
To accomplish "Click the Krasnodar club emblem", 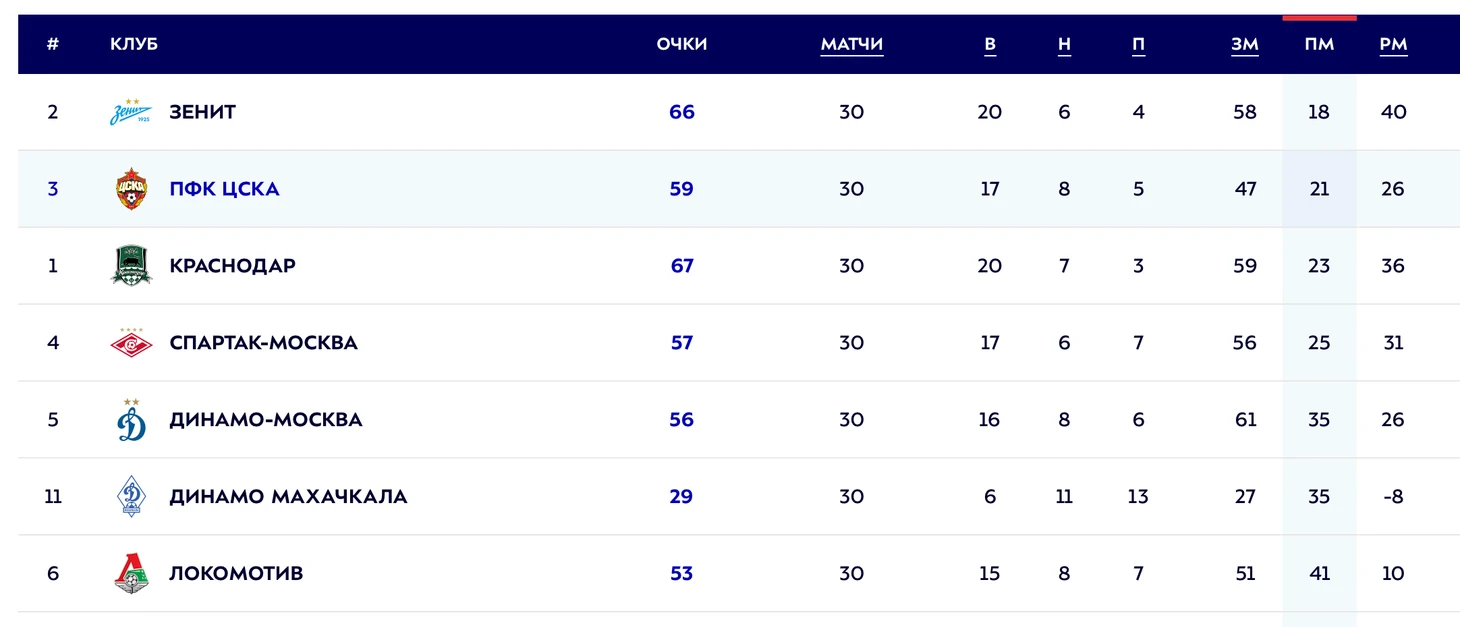I will coord(131,266).
